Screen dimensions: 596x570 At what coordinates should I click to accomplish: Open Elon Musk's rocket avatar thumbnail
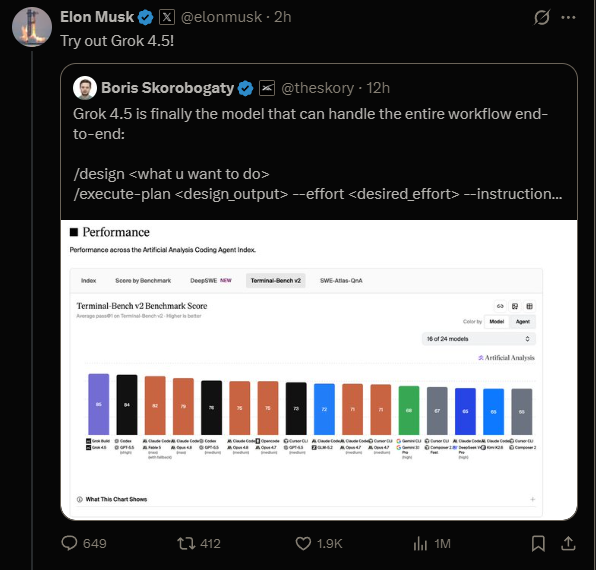[x=32, y=27]
